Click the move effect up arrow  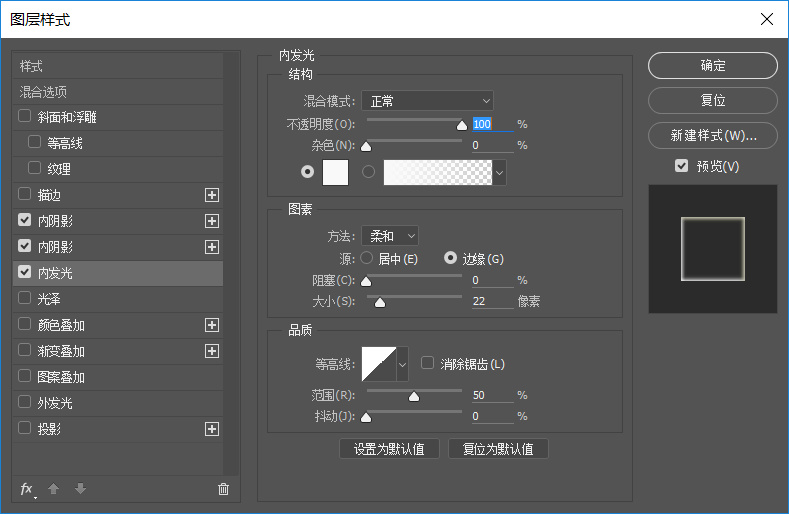[x=54, y=488]
